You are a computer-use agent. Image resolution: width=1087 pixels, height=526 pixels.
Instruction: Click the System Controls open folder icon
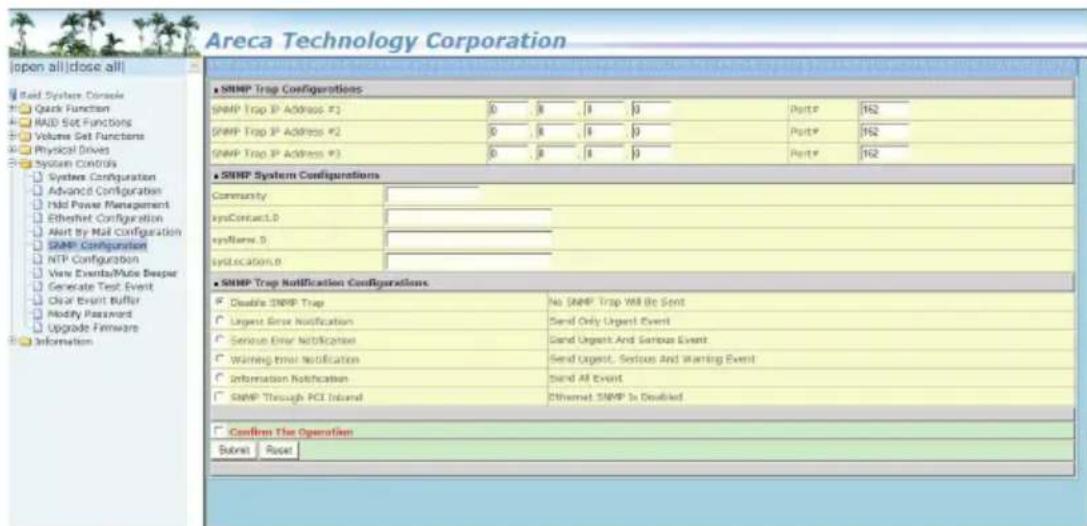tap(27, 164)
